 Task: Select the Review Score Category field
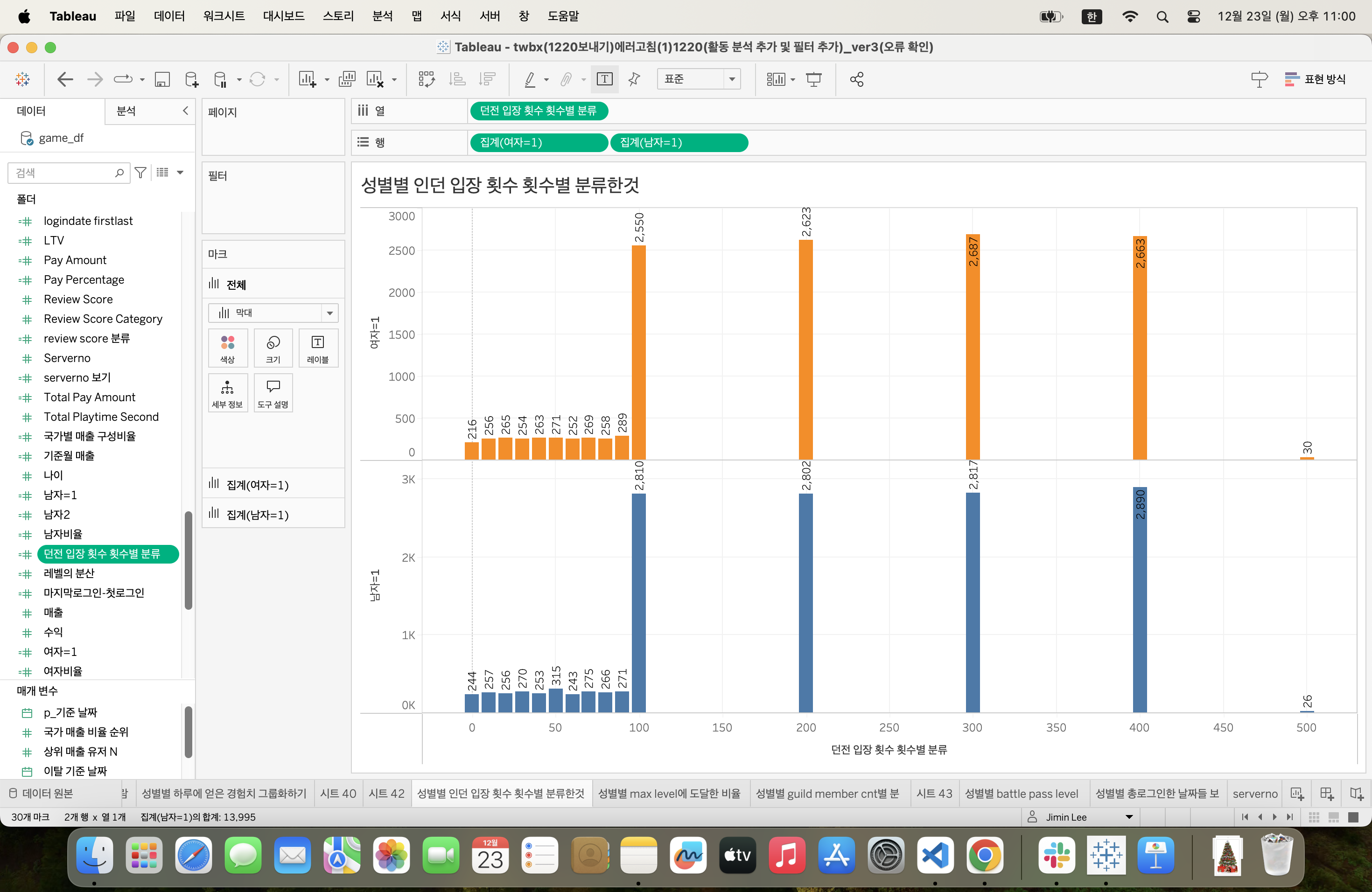point(103,319)
